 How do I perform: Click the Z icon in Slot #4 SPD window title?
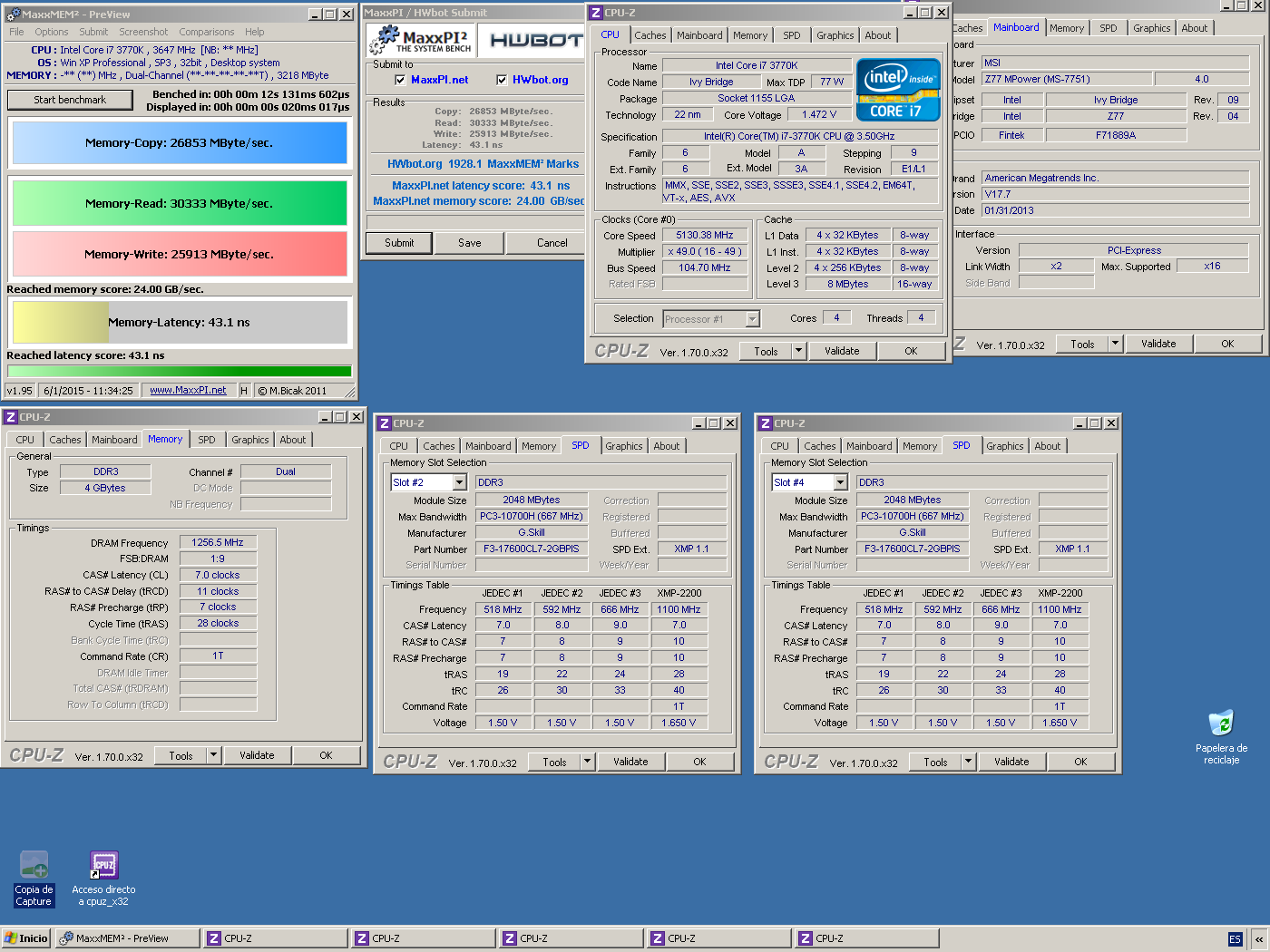pyautogui.click(x=766, y=423)
